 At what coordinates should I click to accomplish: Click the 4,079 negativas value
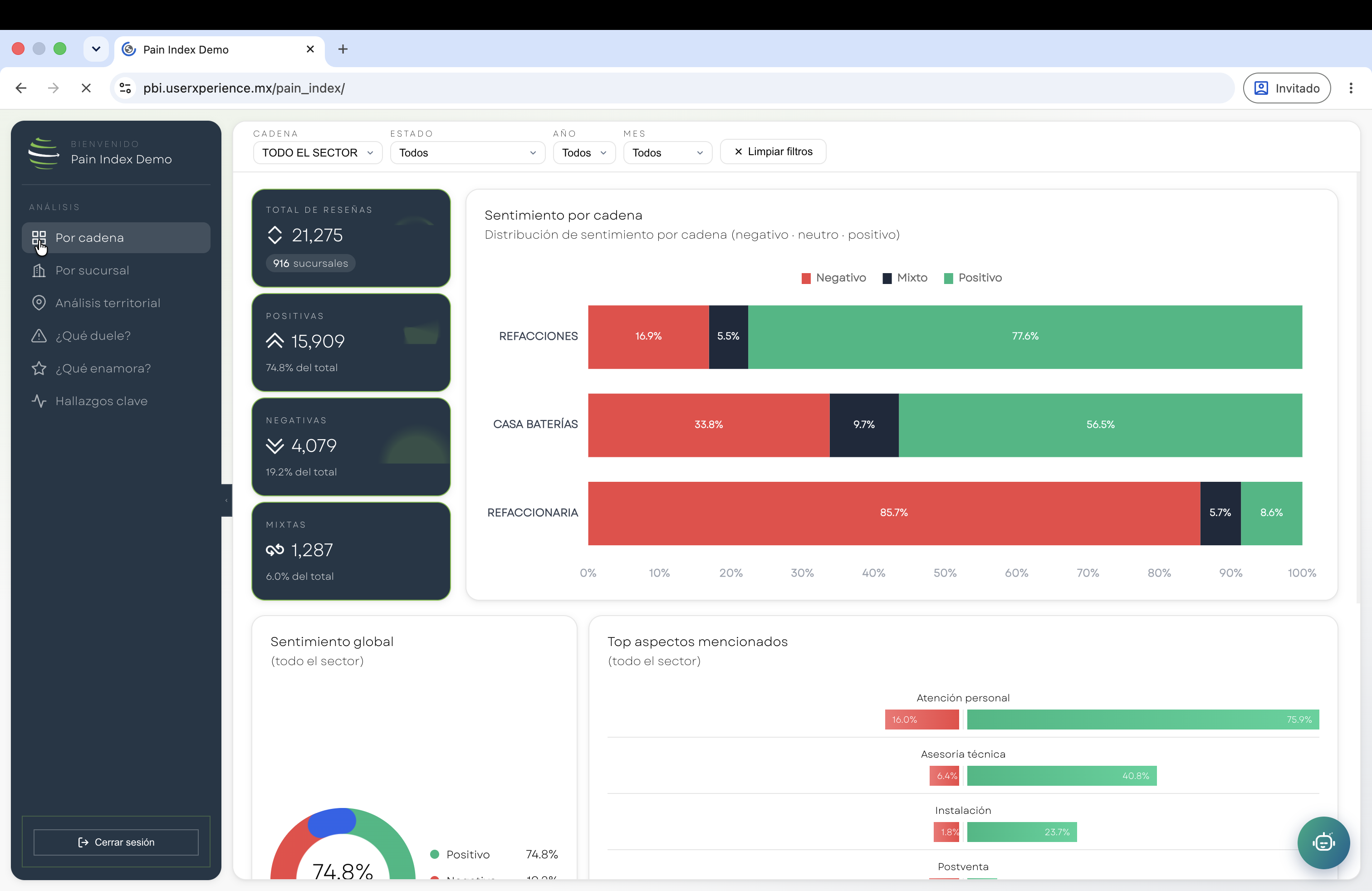(x=314, y=445)
